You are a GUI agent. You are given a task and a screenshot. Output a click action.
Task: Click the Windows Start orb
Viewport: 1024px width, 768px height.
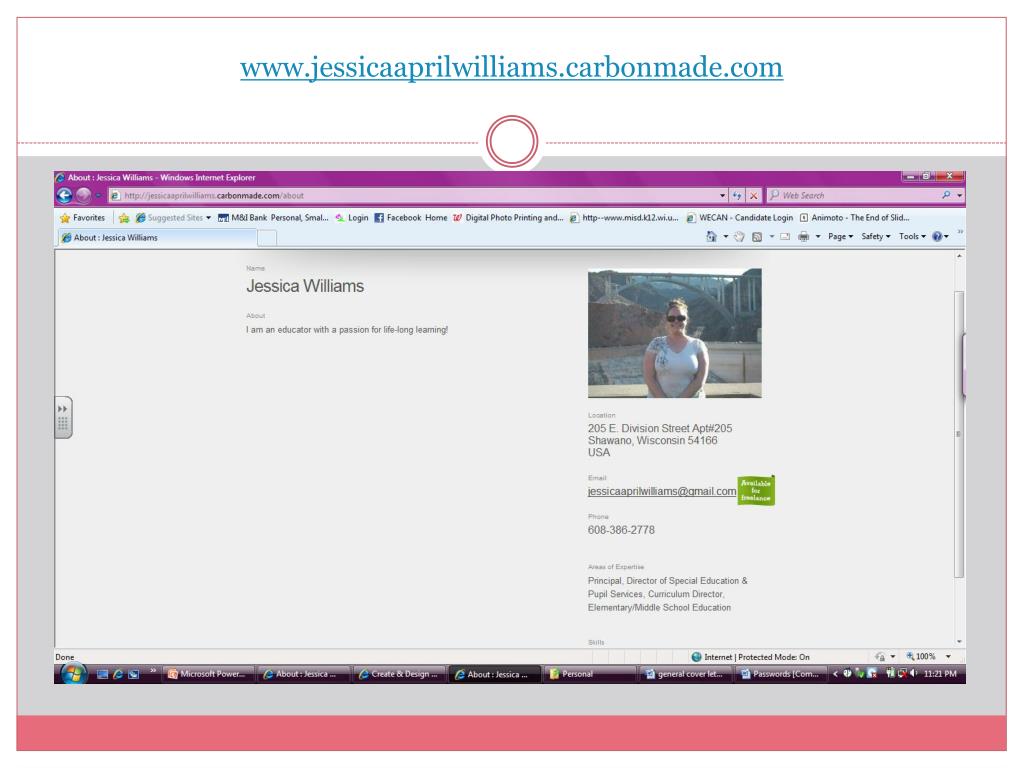tap(73, 673)
